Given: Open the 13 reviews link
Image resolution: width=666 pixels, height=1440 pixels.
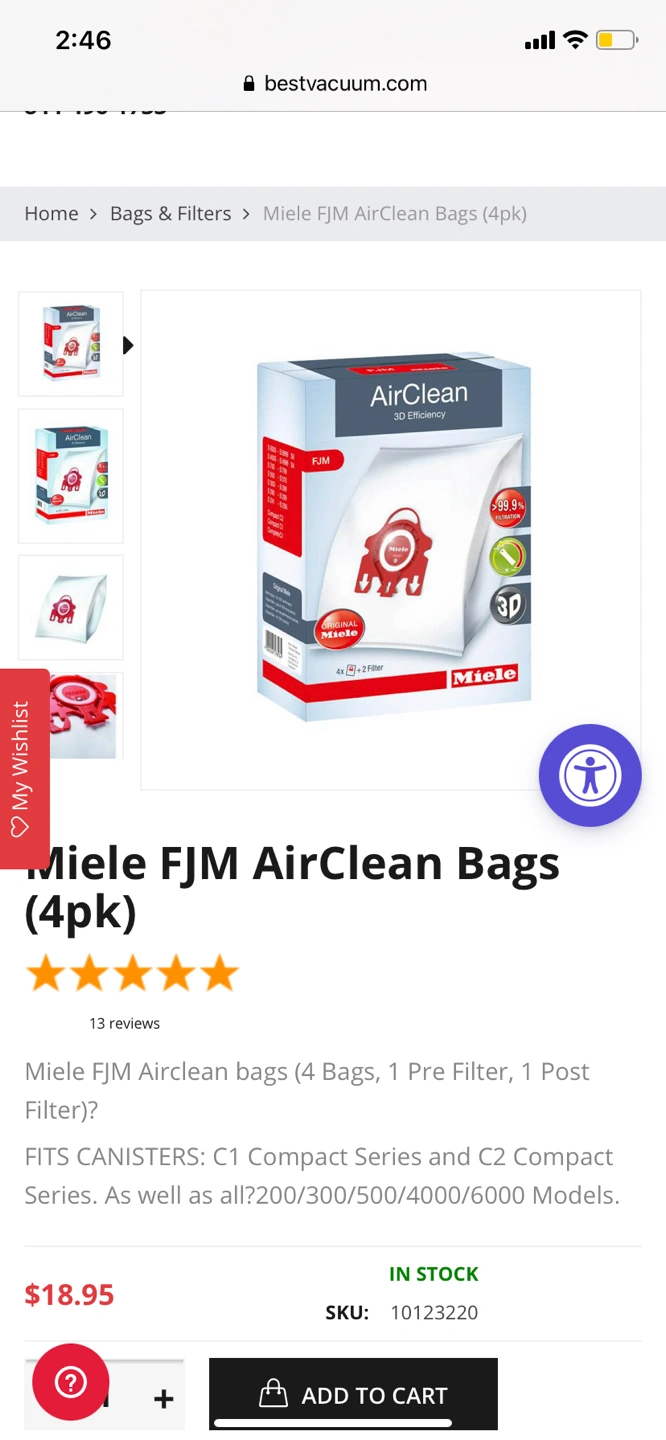Looking at the screenshot, I should (124, 1023).
